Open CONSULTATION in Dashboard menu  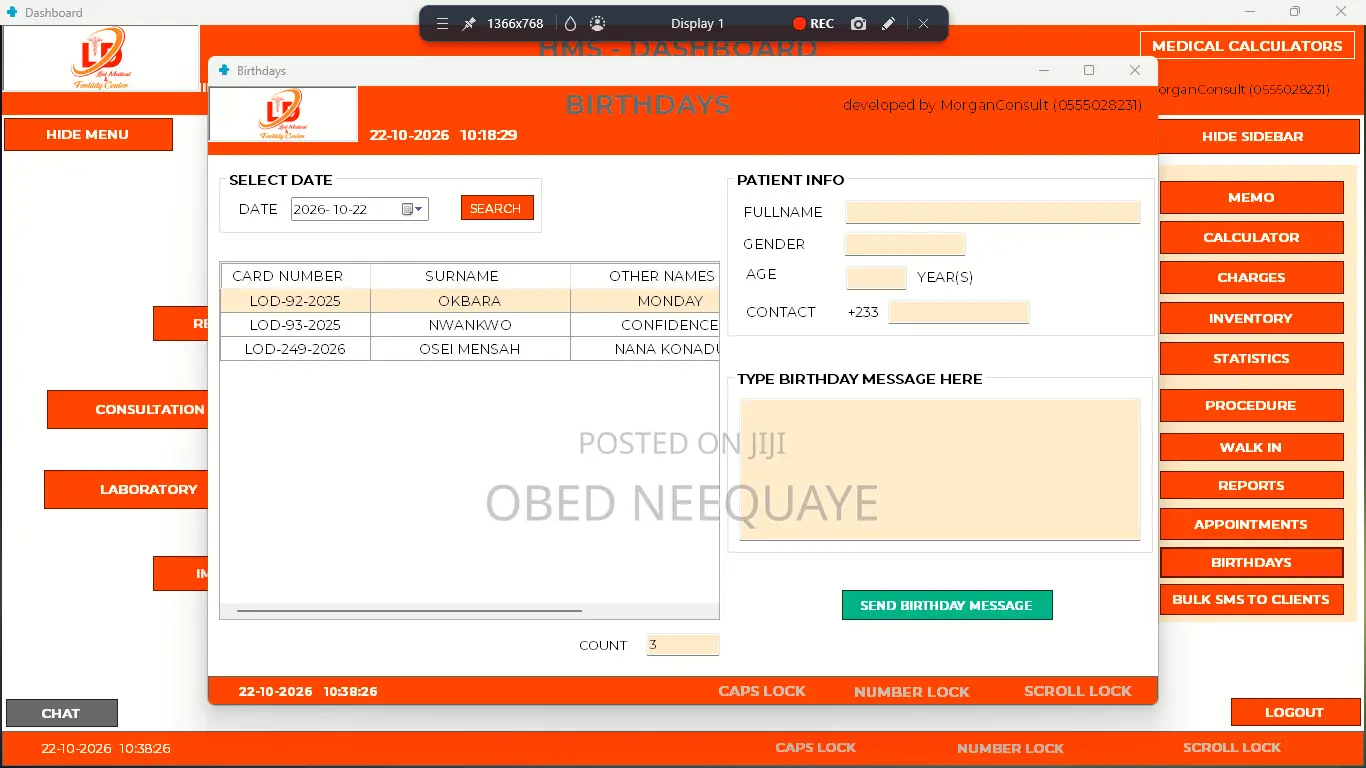(x=128, y=409)
